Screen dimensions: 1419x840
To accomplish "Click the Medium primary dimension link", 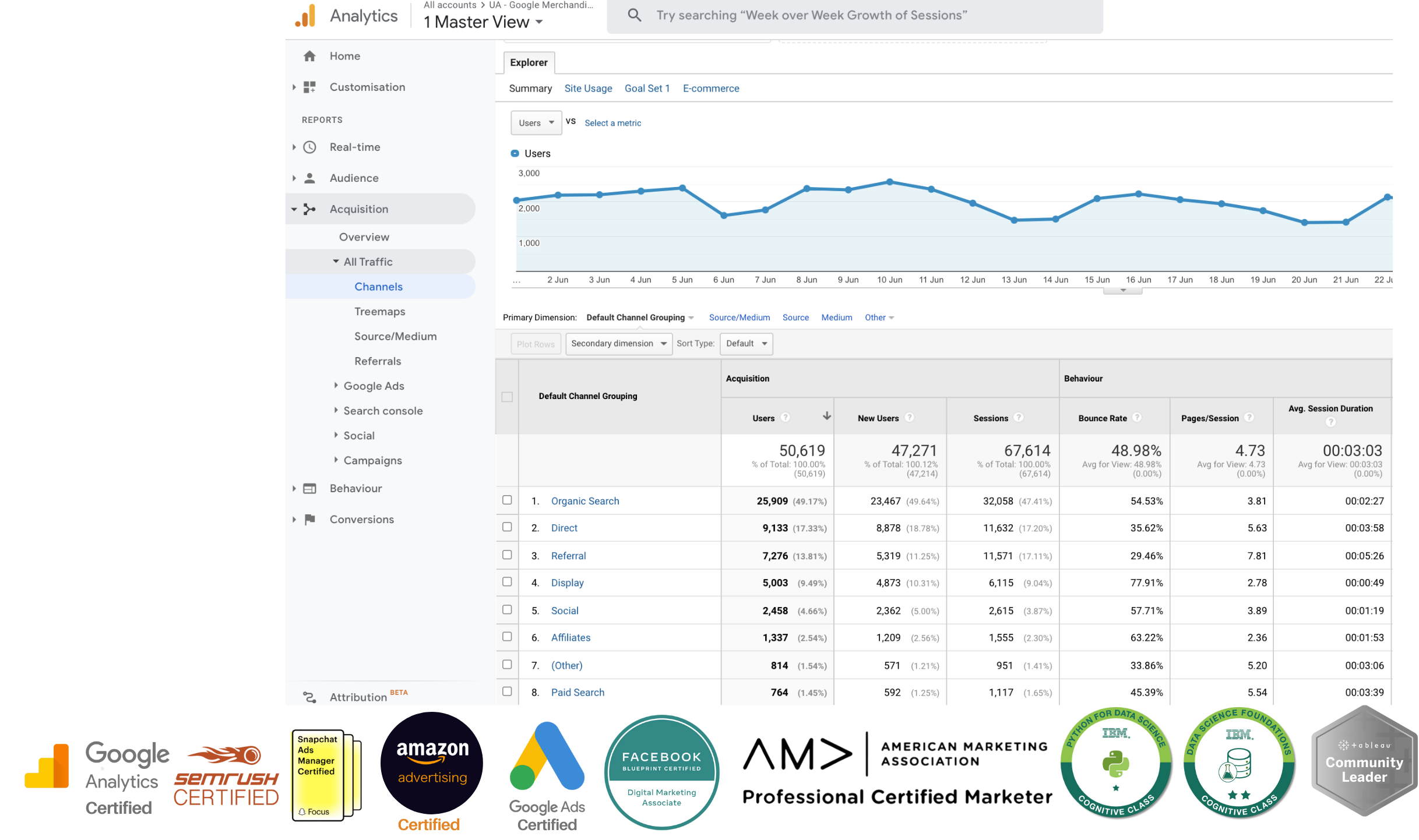I will 836,317.
